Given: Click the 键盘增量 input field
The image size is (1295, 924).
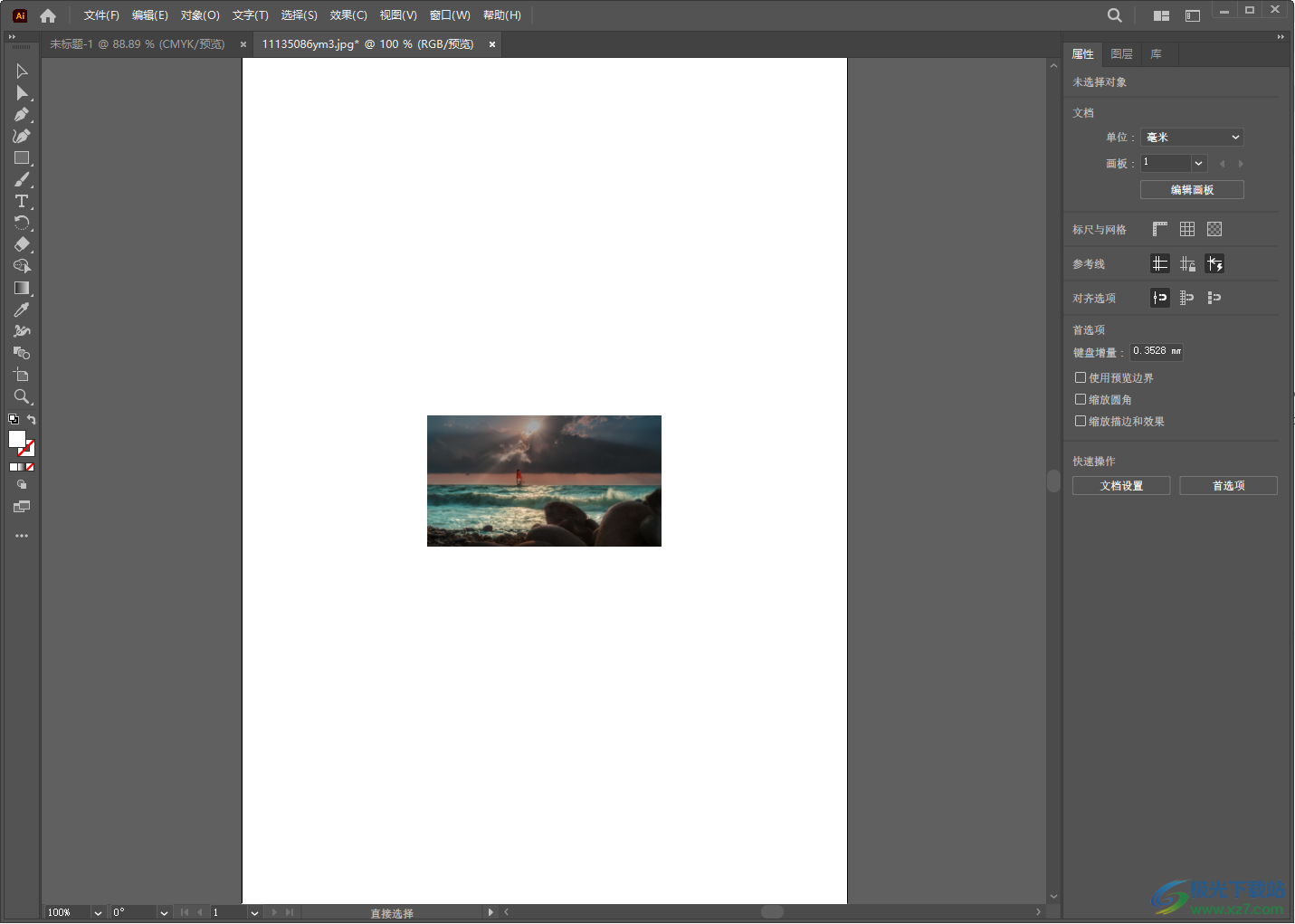Looking at the screenshot, I should [1156, 351].
